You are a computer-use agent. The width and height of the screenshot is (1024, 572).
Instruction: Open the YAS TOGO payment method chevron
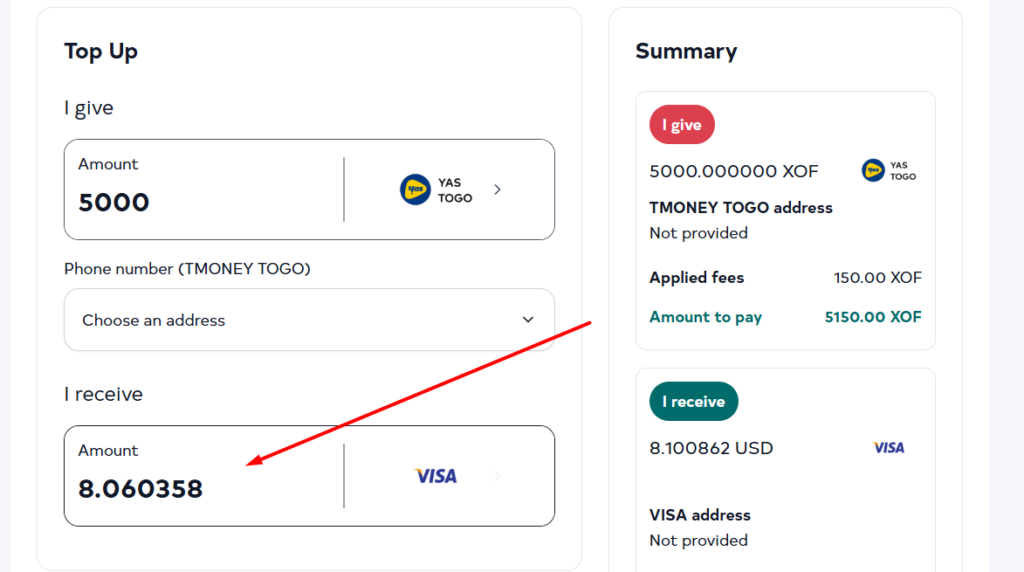(x=498, y=189)
